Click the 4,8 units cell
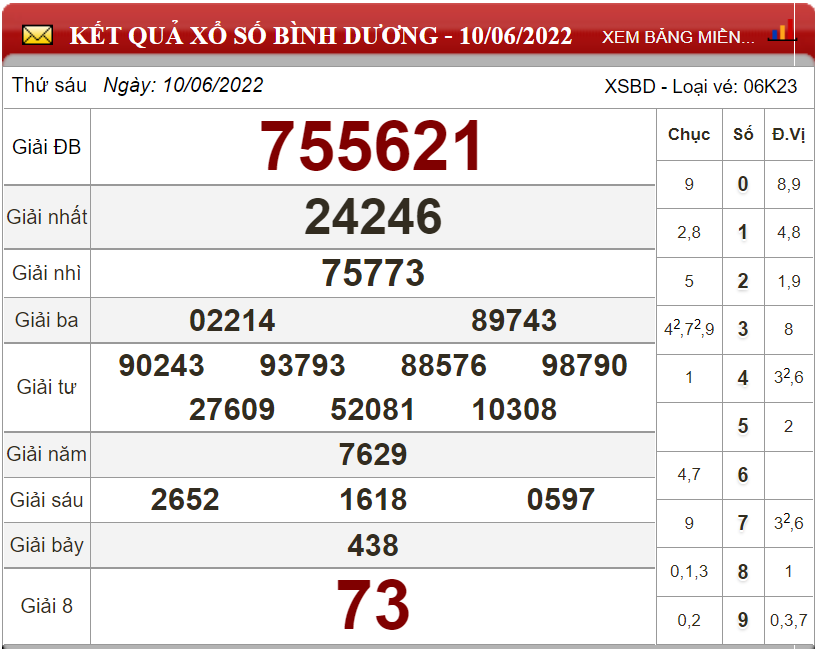This screenshot has width=819, height=649. pos(789,232)
